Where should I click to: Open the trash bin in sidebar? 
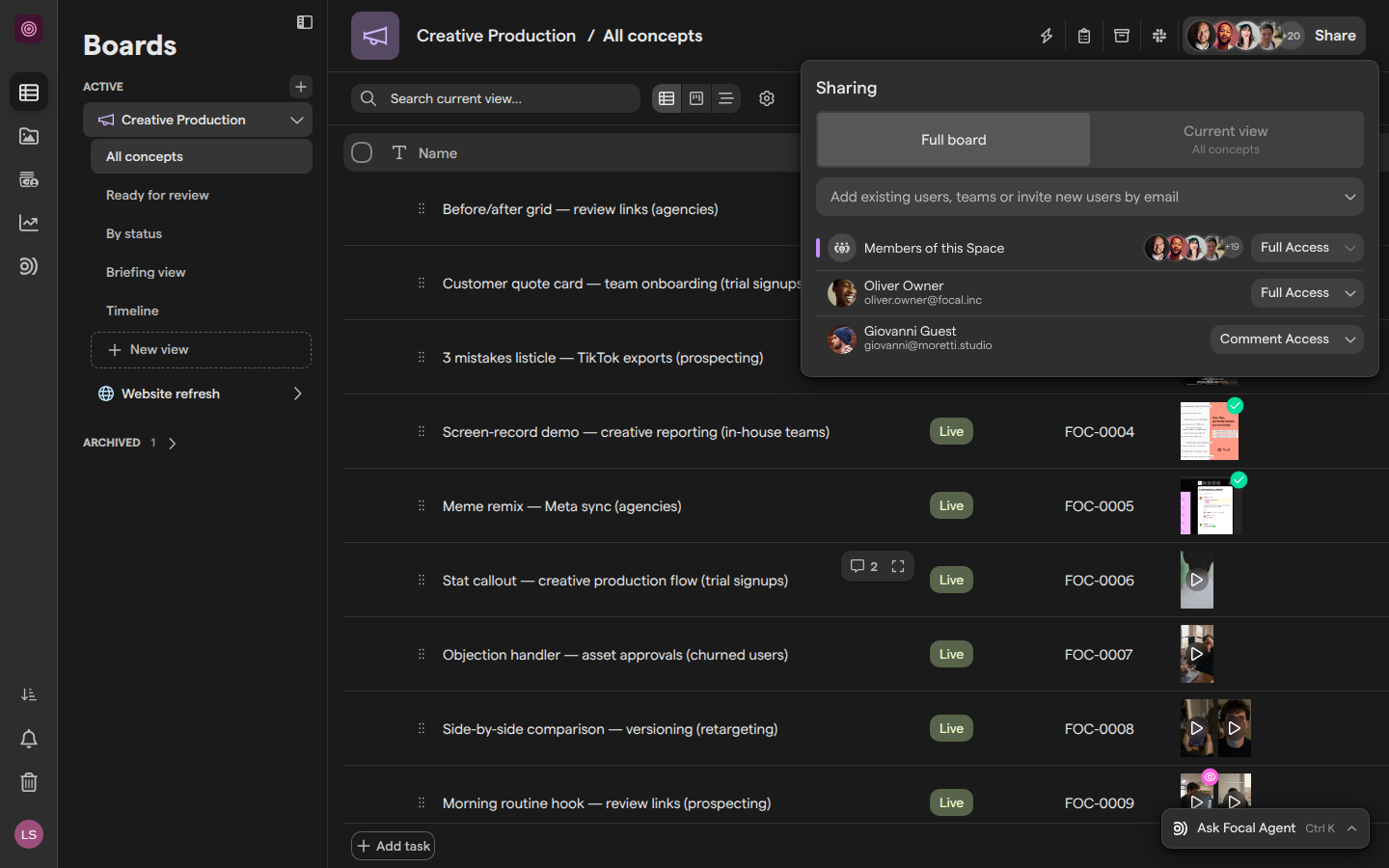click(x=29, y=782)
